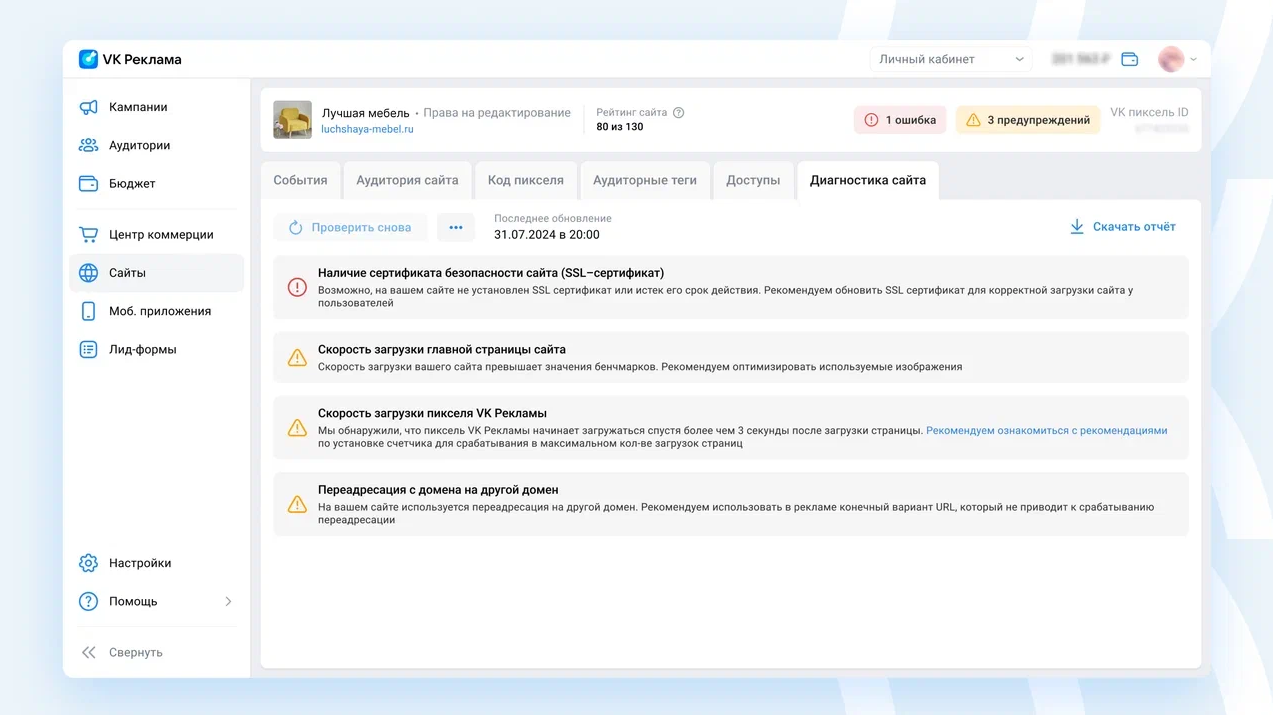The height and width of the screenshot is (715, 1273).
Task: Select the Моб. приложения phone icon
Action: click(88, 311)
